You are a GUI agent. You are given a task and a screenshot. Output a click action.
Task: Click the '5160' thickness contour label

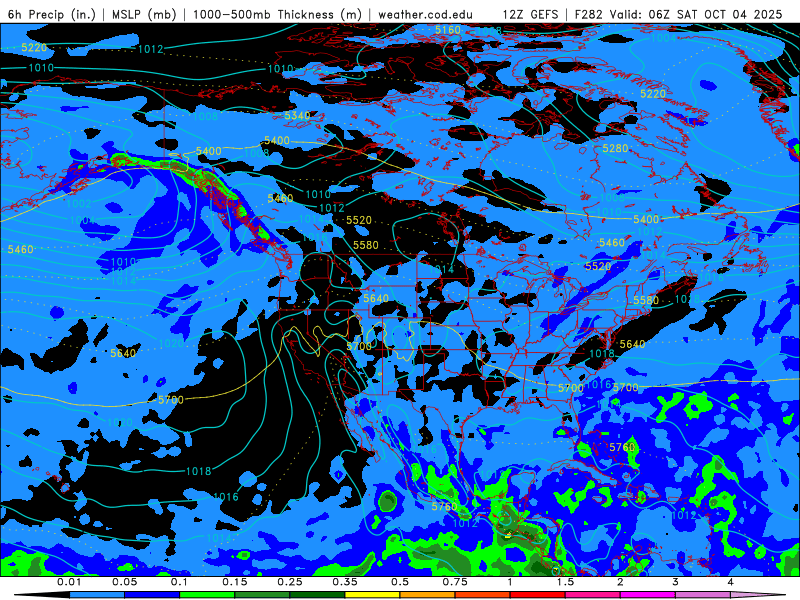[447, 30]
